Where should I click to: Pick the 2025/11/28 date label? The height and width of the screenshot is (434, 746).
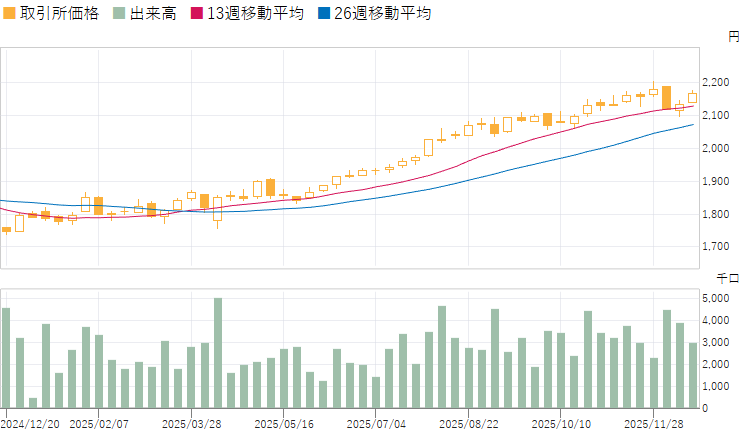coord(653,424)
